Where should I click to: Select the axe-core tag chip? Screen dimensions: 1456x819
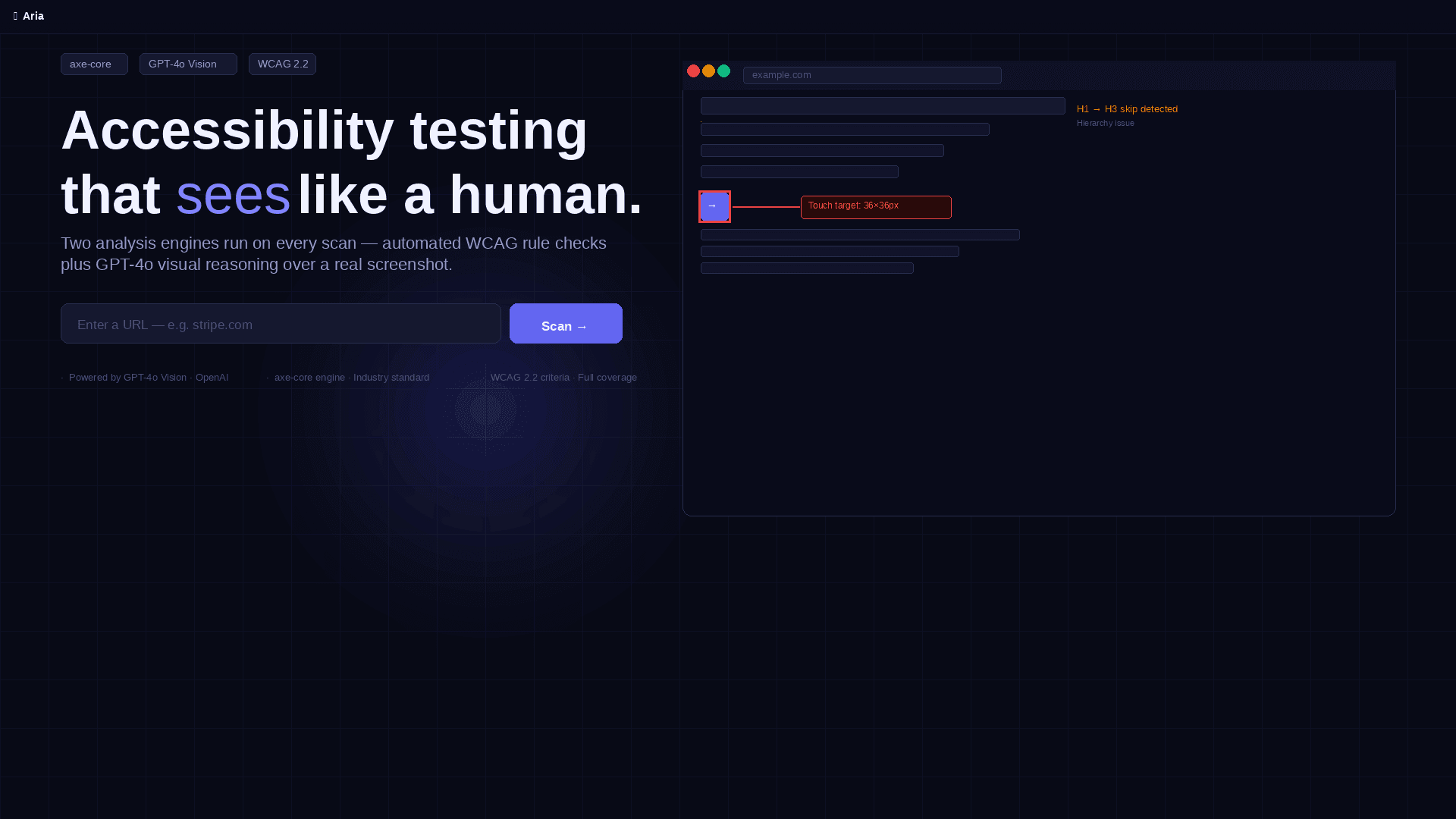pyautogui.click(x=94, y=64)
